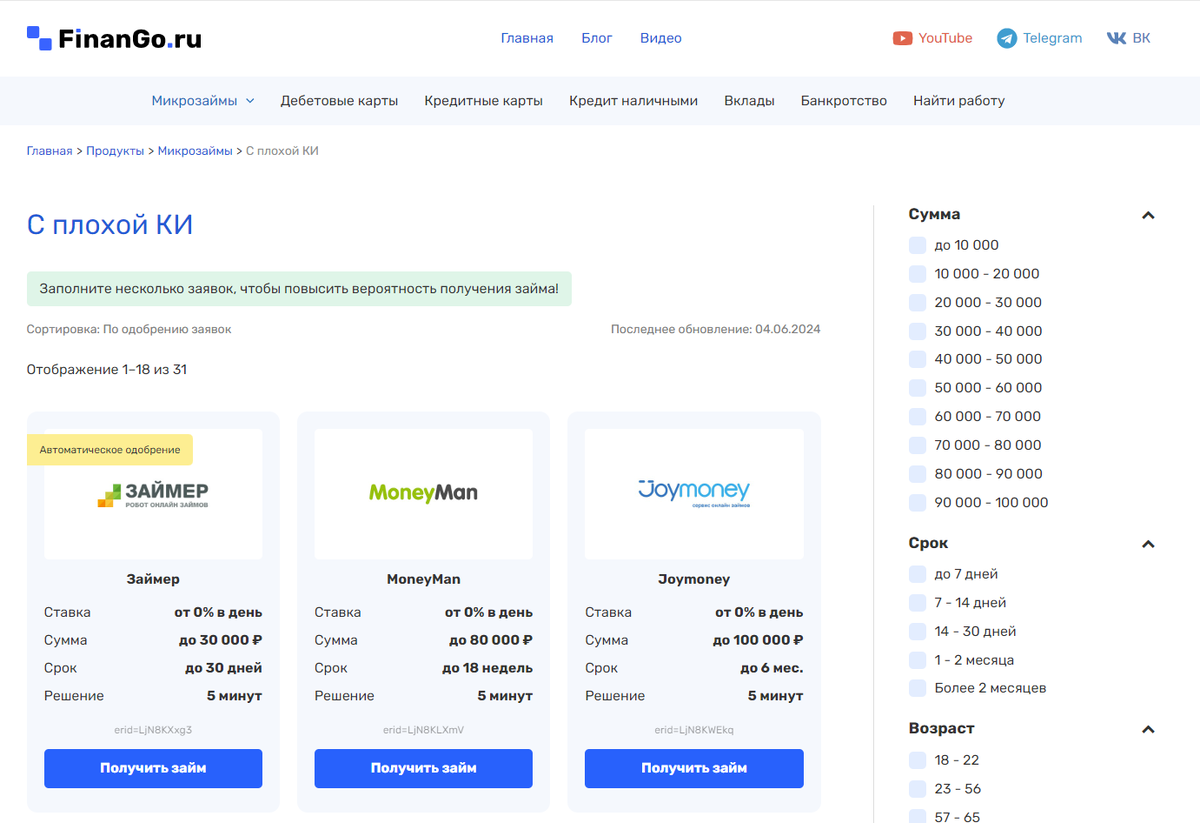The width and height of the screenshot is (1200, 823).
Task: Click 'Сортировка: По одобрению заявок' text
Action: (x=129, y=329)
